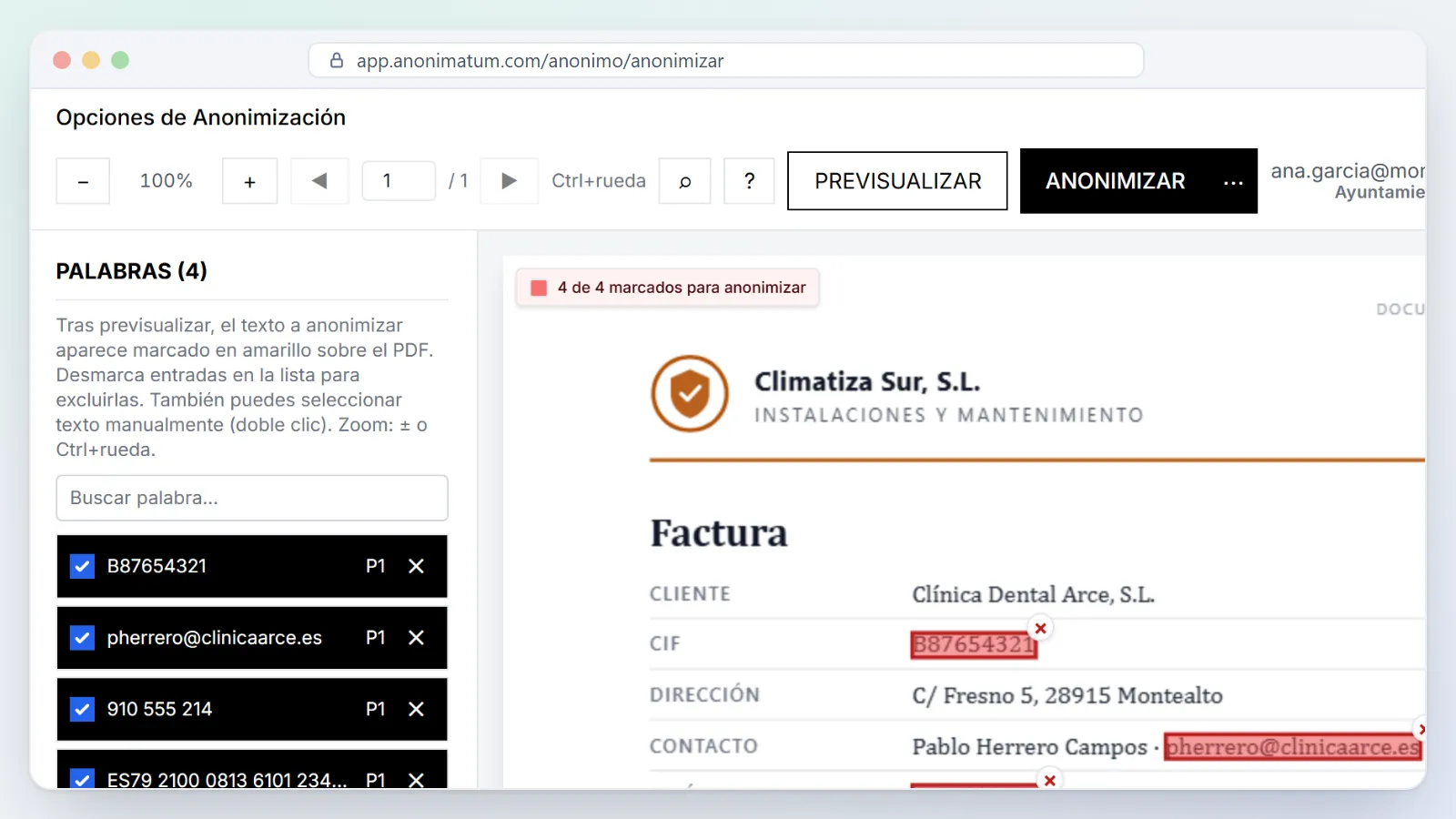Click the ana.garcia user account label

pos(1348,171)
